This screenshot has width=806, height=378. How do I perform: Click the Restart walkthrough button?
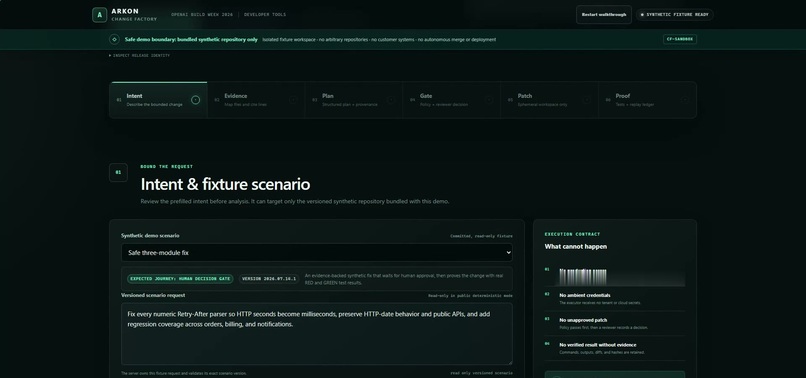[x=603, y=14]
